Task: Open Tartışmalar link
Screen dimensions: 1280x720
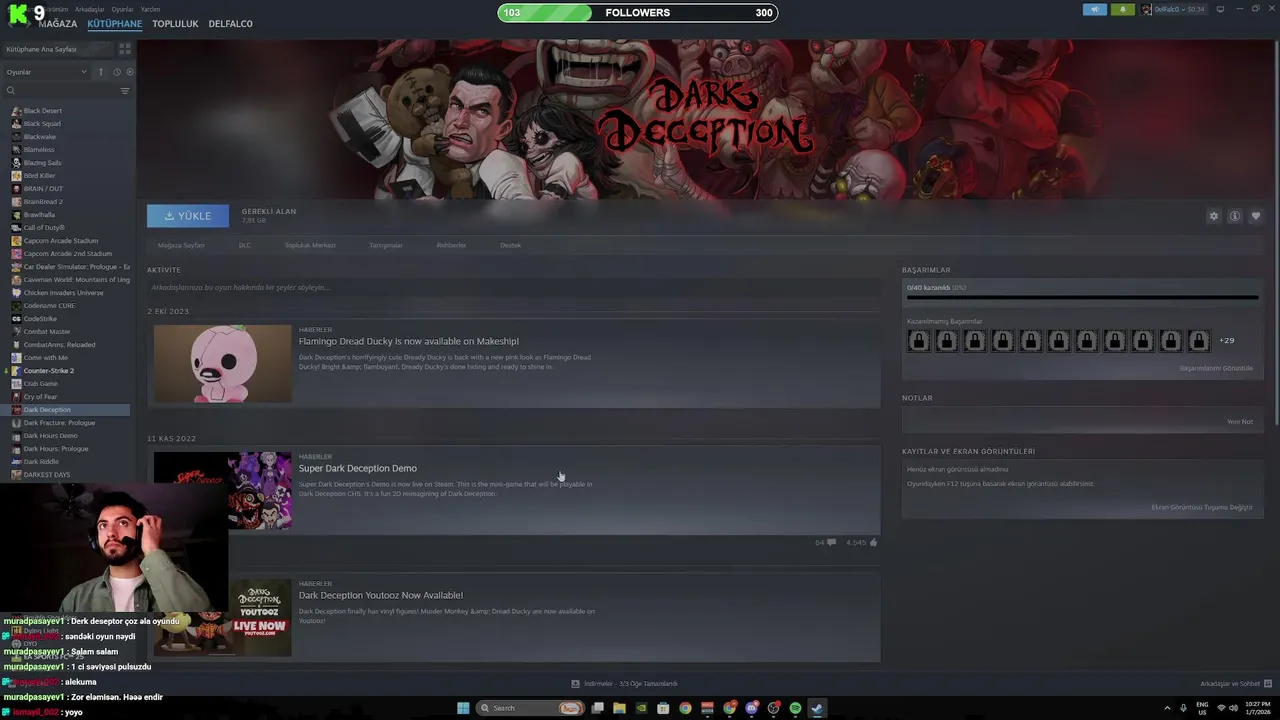Action: [x=386, y=245]
